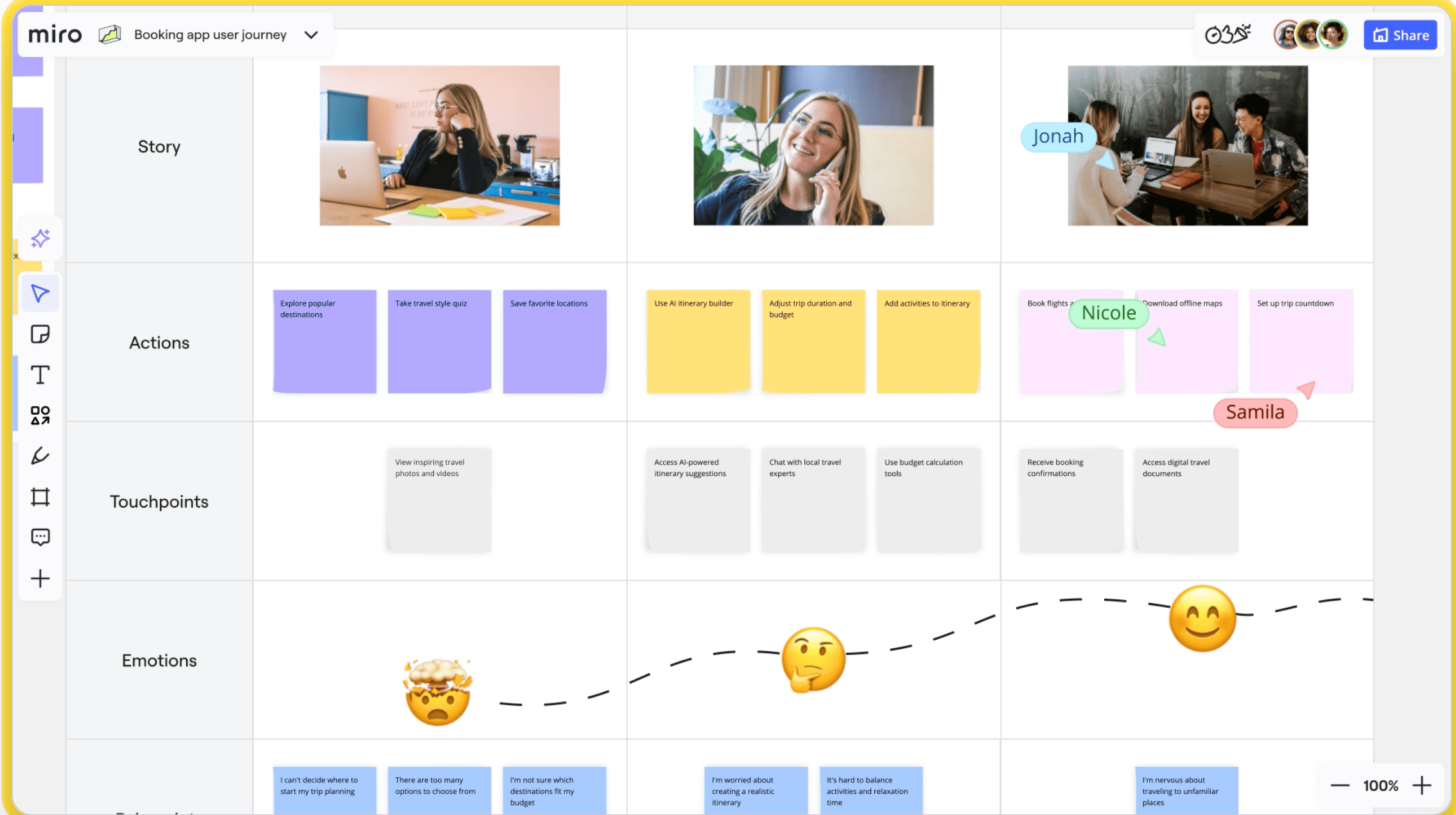Viewport: 1456px width, 815px height.
Task: Click the crop/frame tool icon
Action: click(x=40, y=496)
